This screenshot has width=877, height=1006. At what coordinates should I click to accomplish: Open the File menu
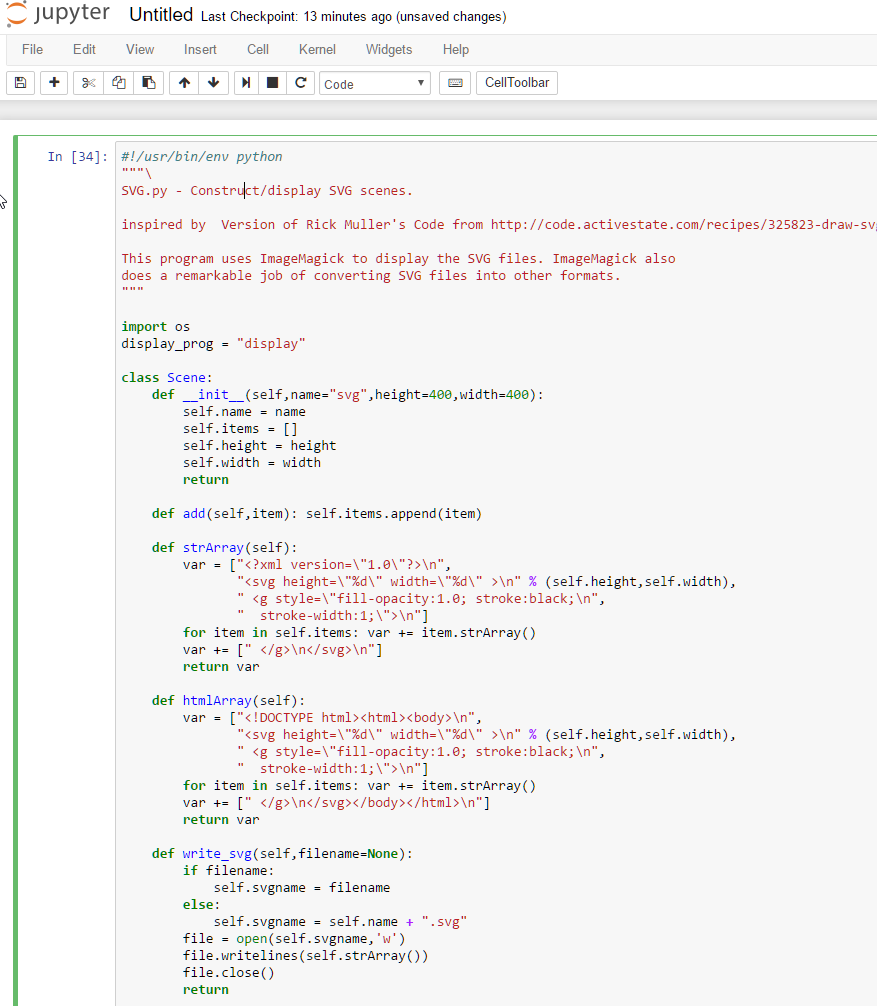pos(32,49)
